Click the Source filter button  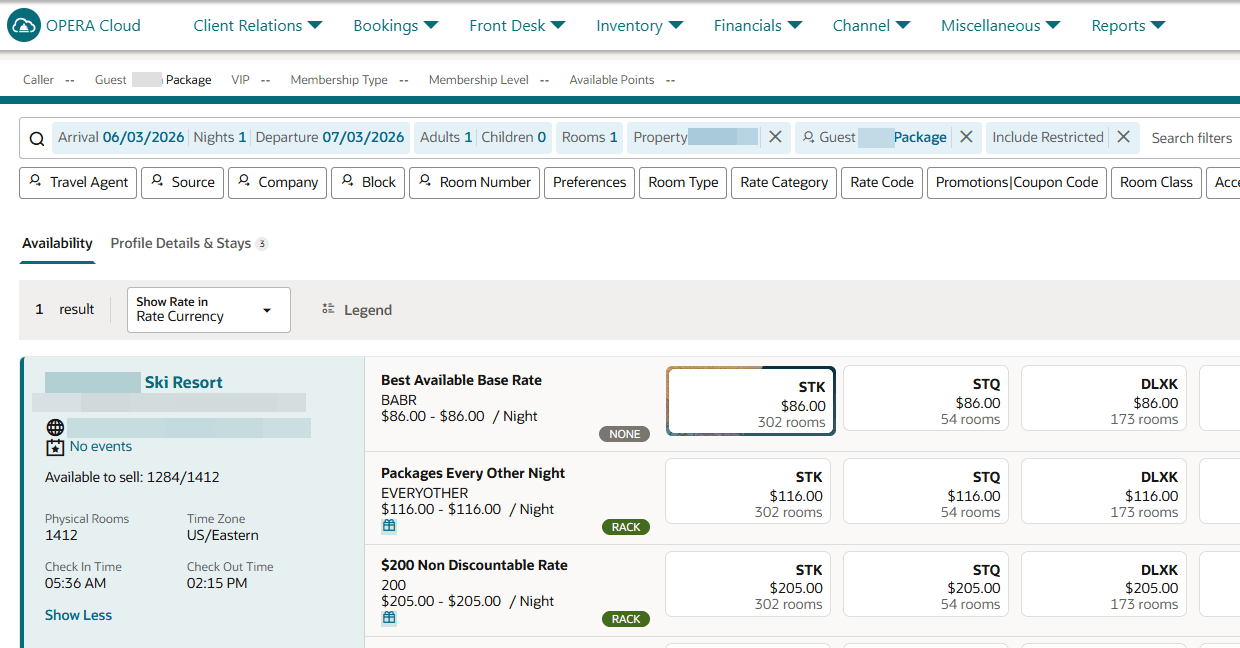(182, 182)
